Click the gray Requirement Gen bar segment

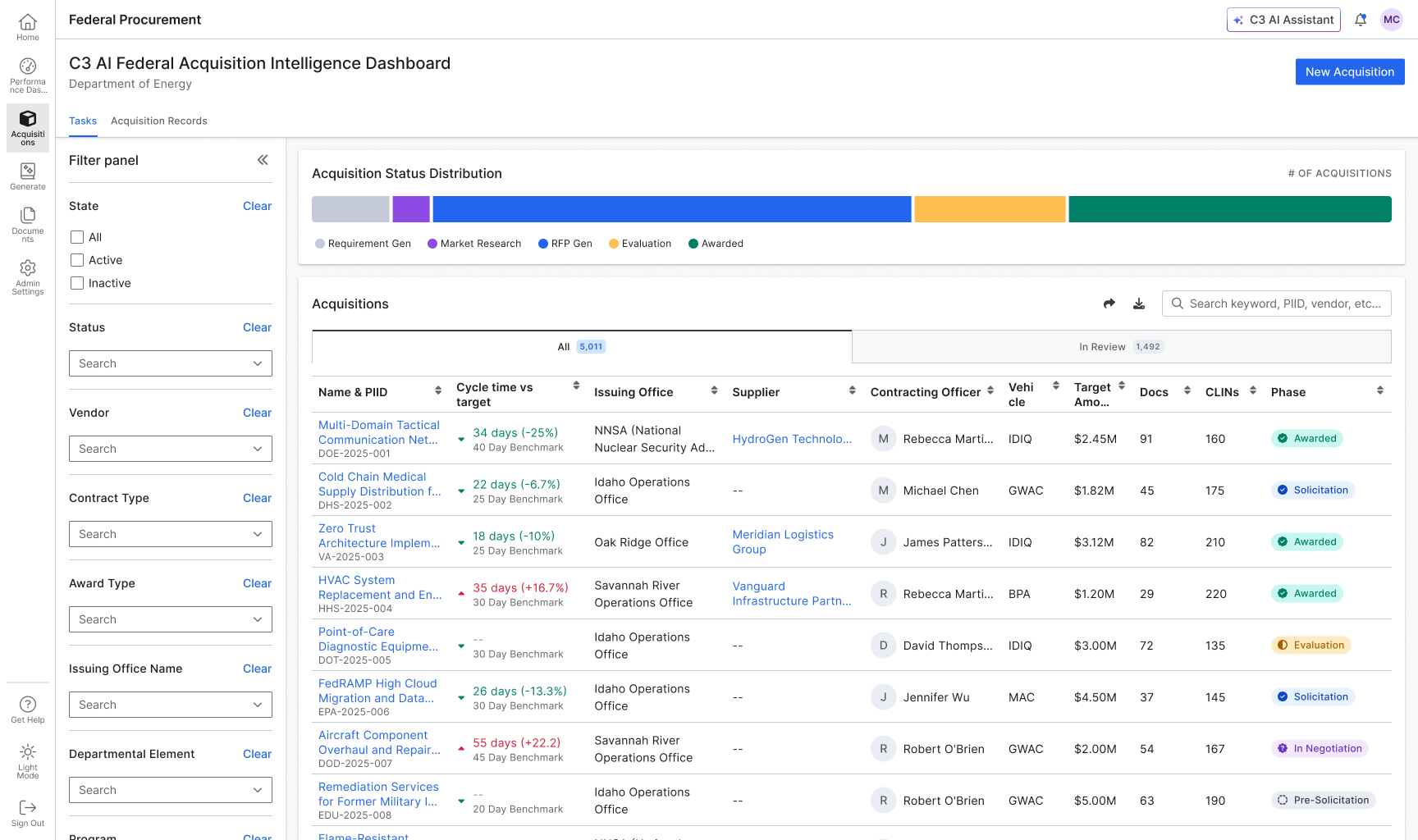(350, 209)
